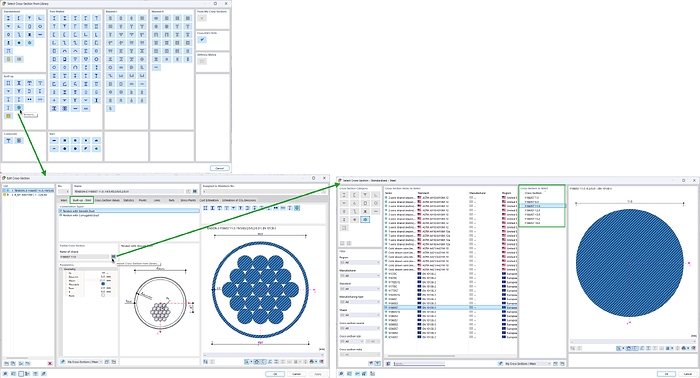Pick the angle L-section icon in the Standardized group
Viewport: 700px width, 378px height.
(40, 18)
